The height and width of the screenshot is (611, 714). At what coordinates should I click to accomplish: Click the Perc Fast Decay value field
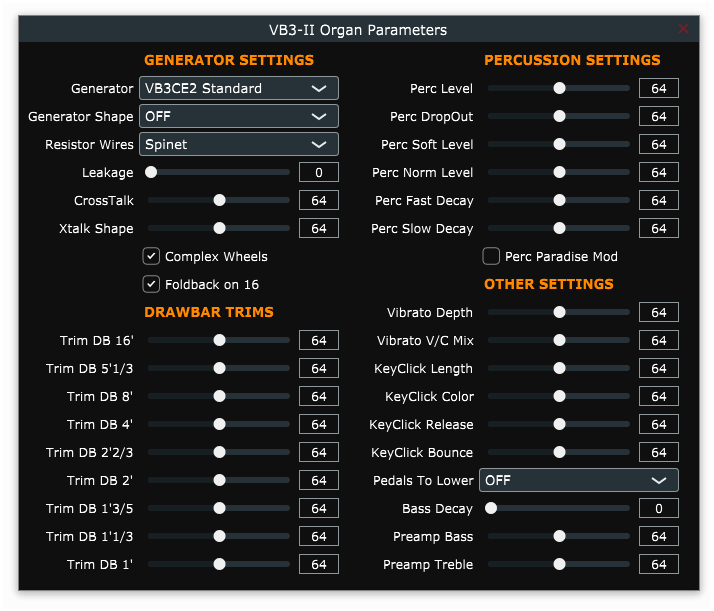click(659, 200)
